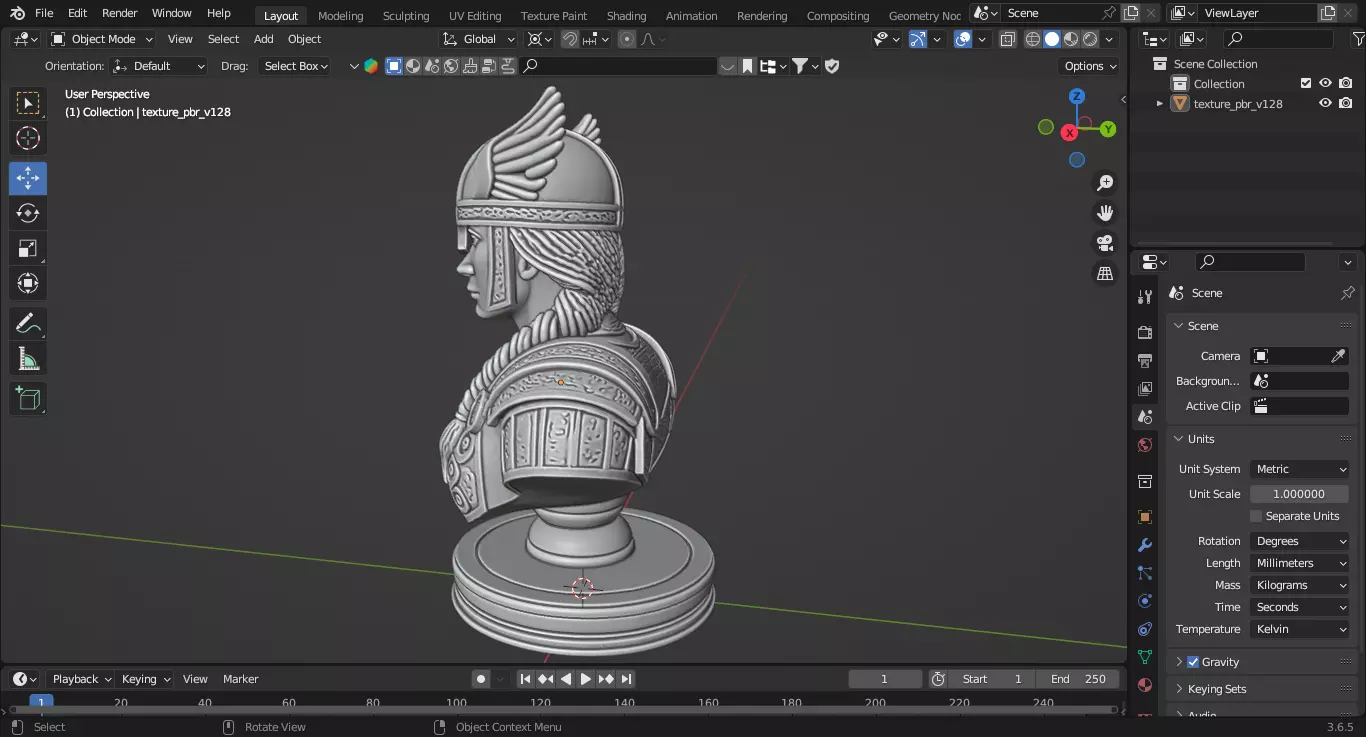The image size is (1366, 737).
Task: Toggle Collection viewport visibility eye
Action: pos(1325,83)
